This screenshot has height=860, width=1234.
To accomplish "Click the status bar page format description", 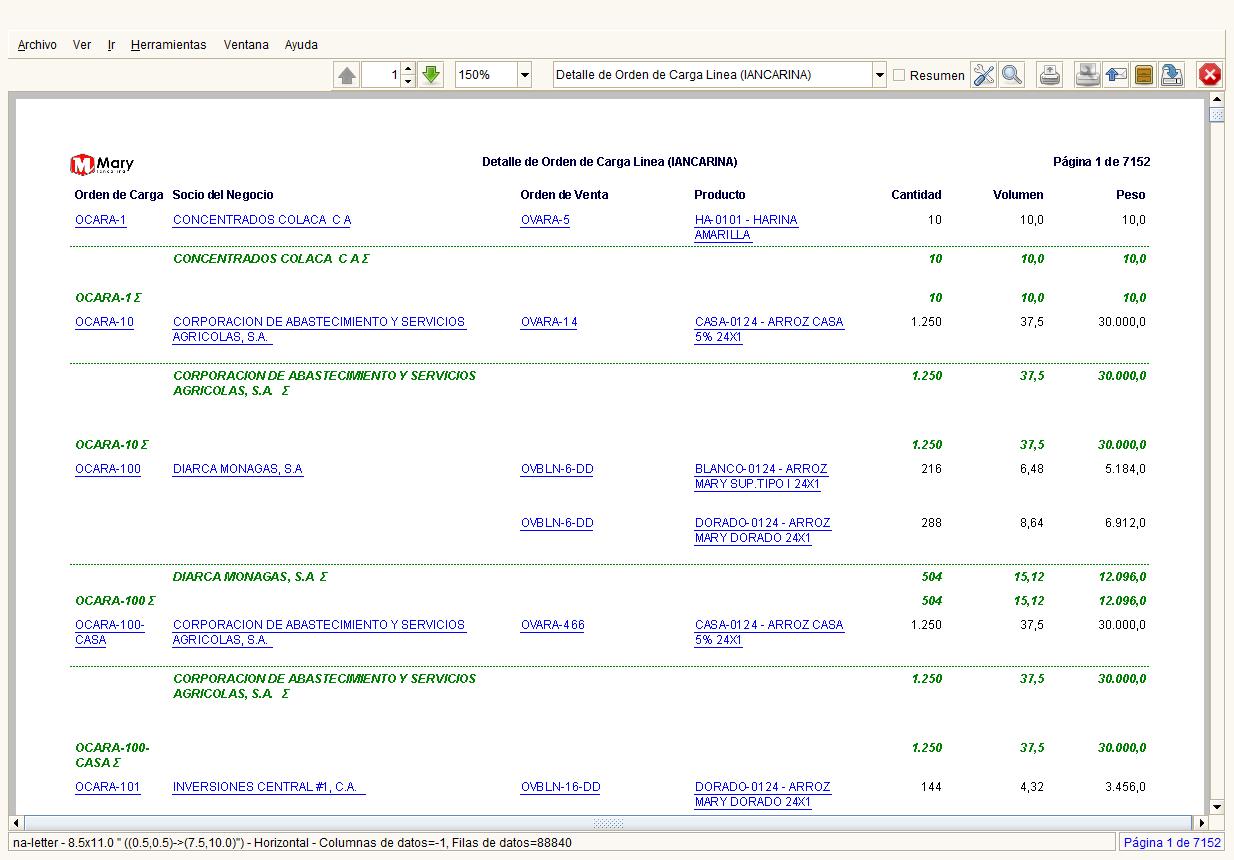I will pos(292,843).
